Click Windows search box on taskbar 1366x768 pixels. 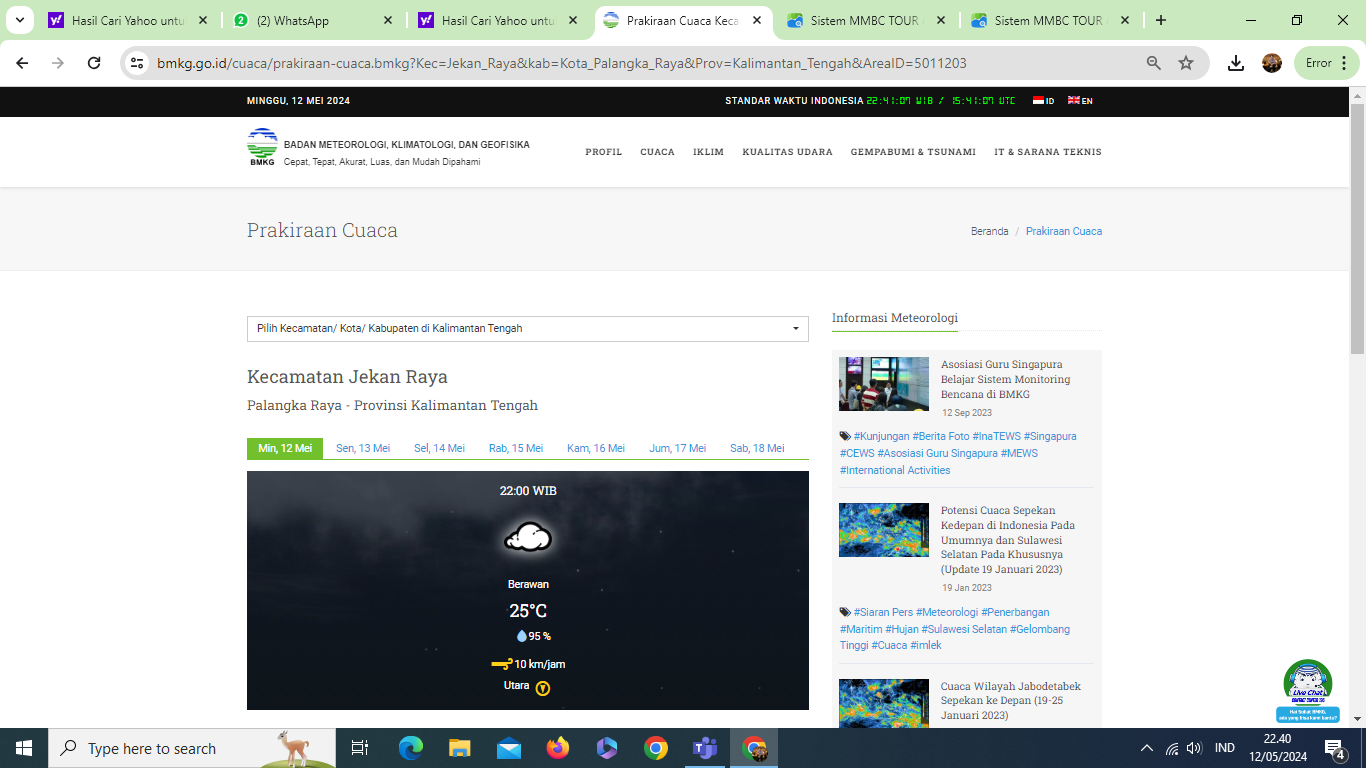click(x=193, y=748)
